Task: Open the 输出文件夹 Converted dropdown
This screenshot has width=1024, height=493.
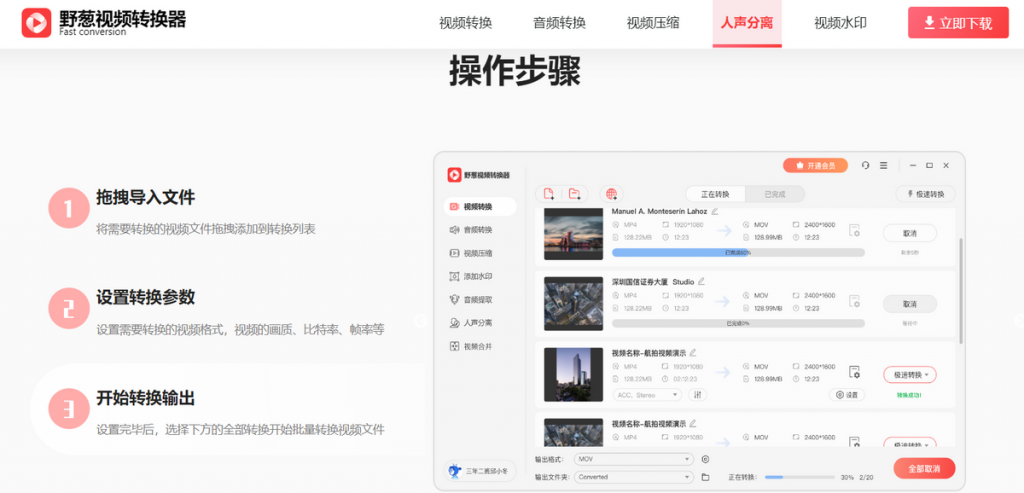Action: (x=633, y=477)
